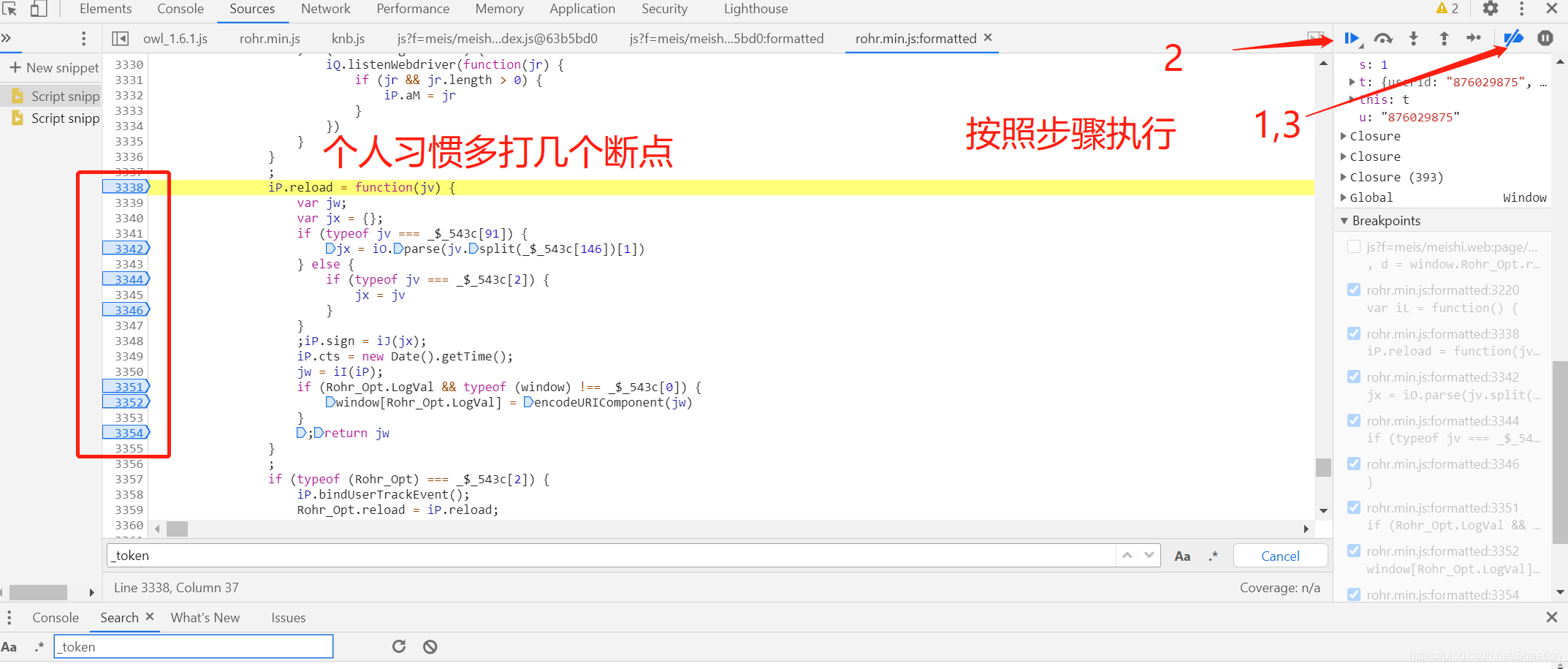Open the owl_1.6.1.js file tab
1568x669 pixels.
point(175,39)
